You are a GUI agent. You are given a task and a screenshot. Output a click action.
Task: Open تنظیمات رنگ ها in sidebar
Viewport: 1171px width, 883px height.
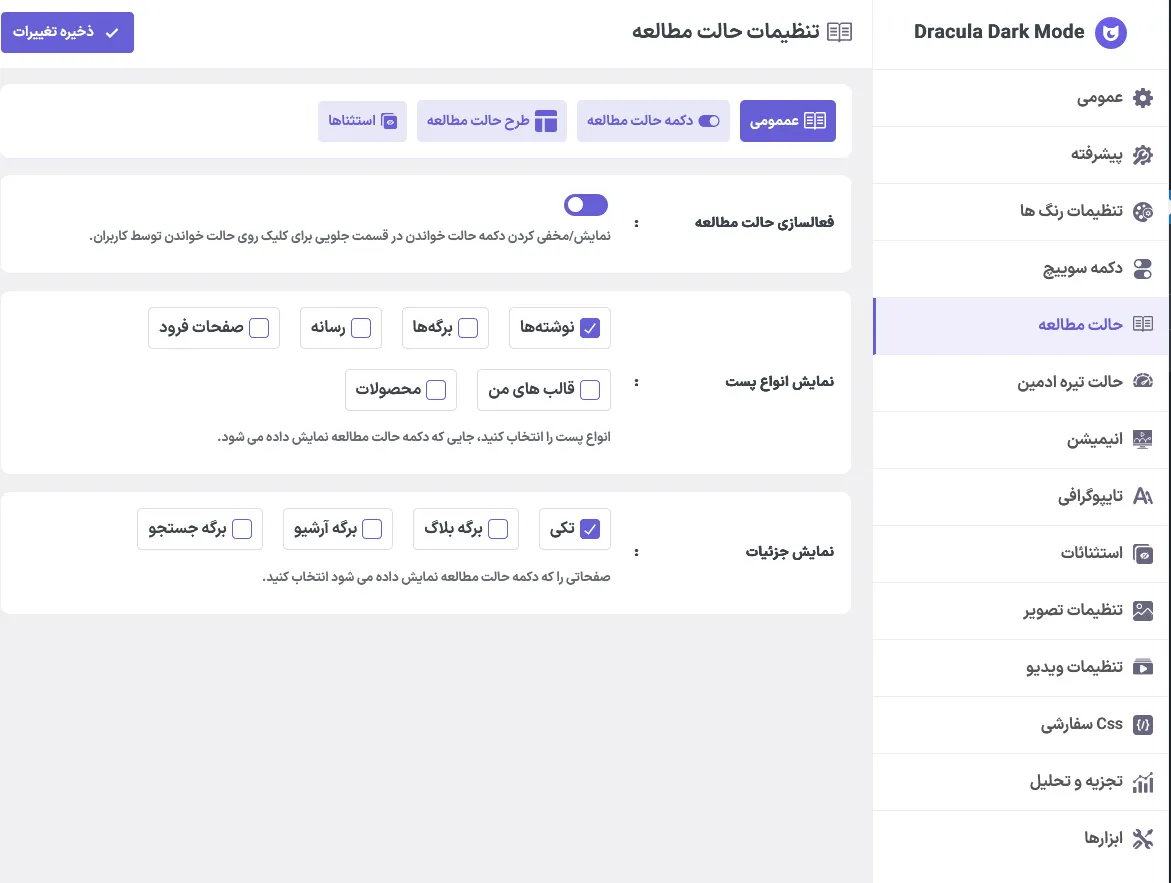click(1020, 211)
